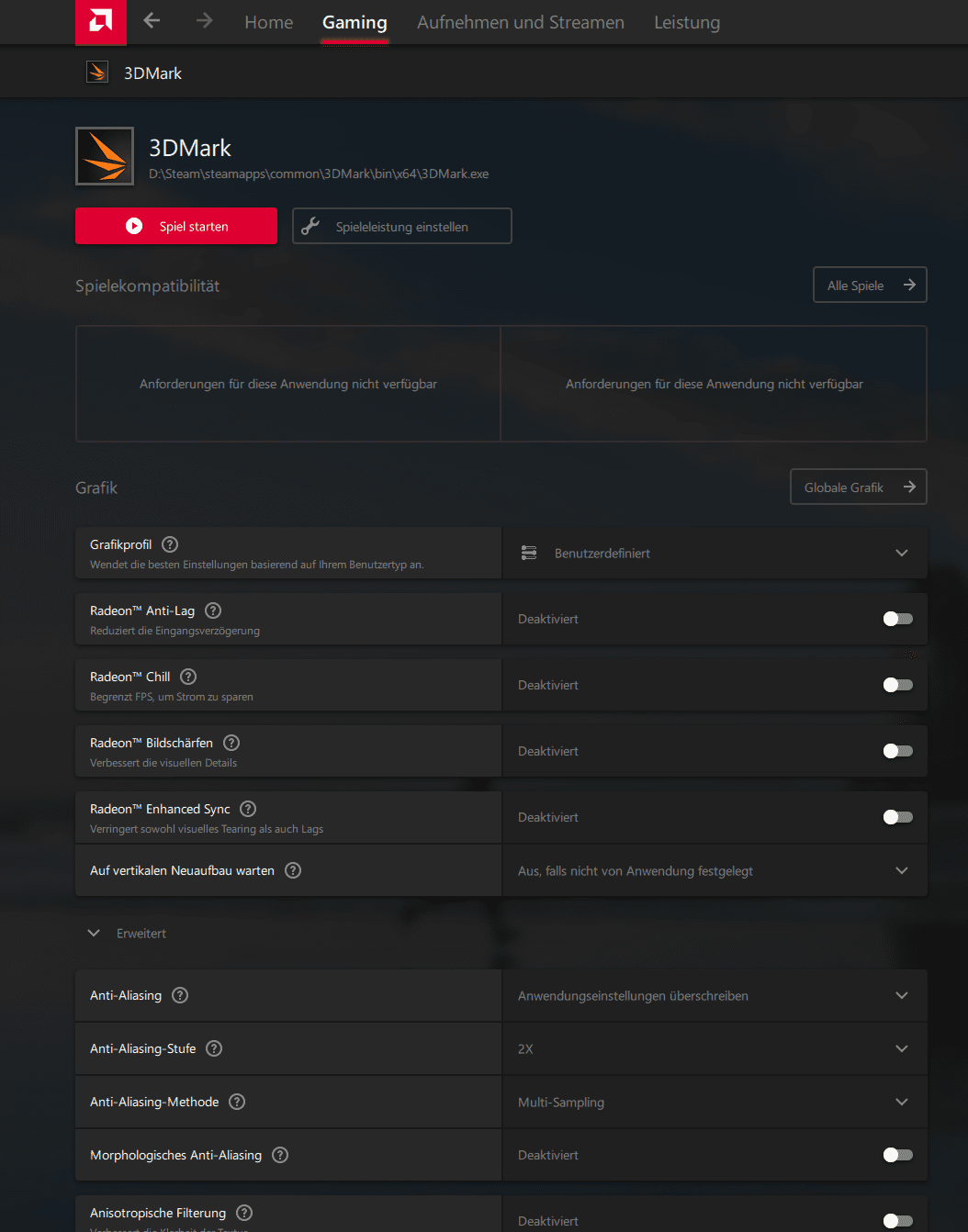Turn on Radeon Enhanced Sync

click(897, 817)
